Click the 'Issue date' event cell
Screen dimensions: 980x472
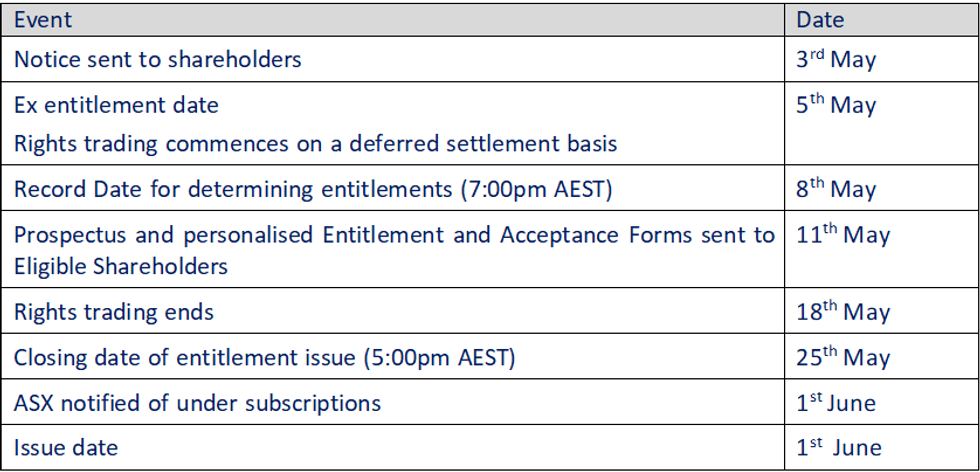(x=66, y=447)
